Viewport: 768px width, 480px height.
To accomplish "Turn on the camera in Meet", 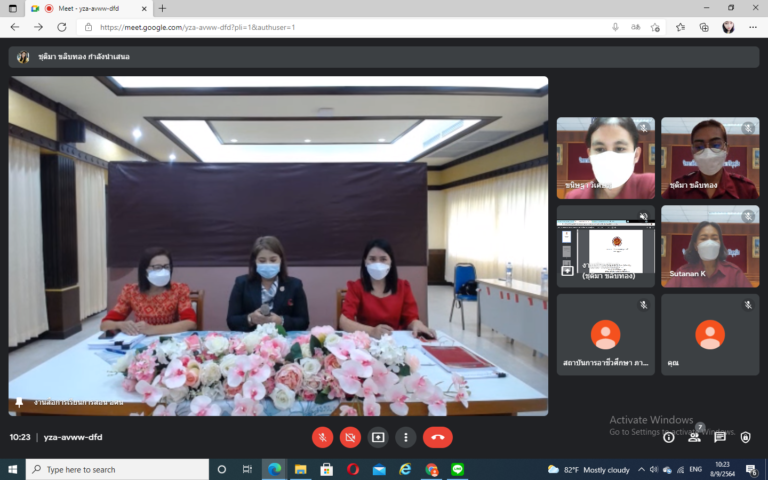I will click(350, 437).
